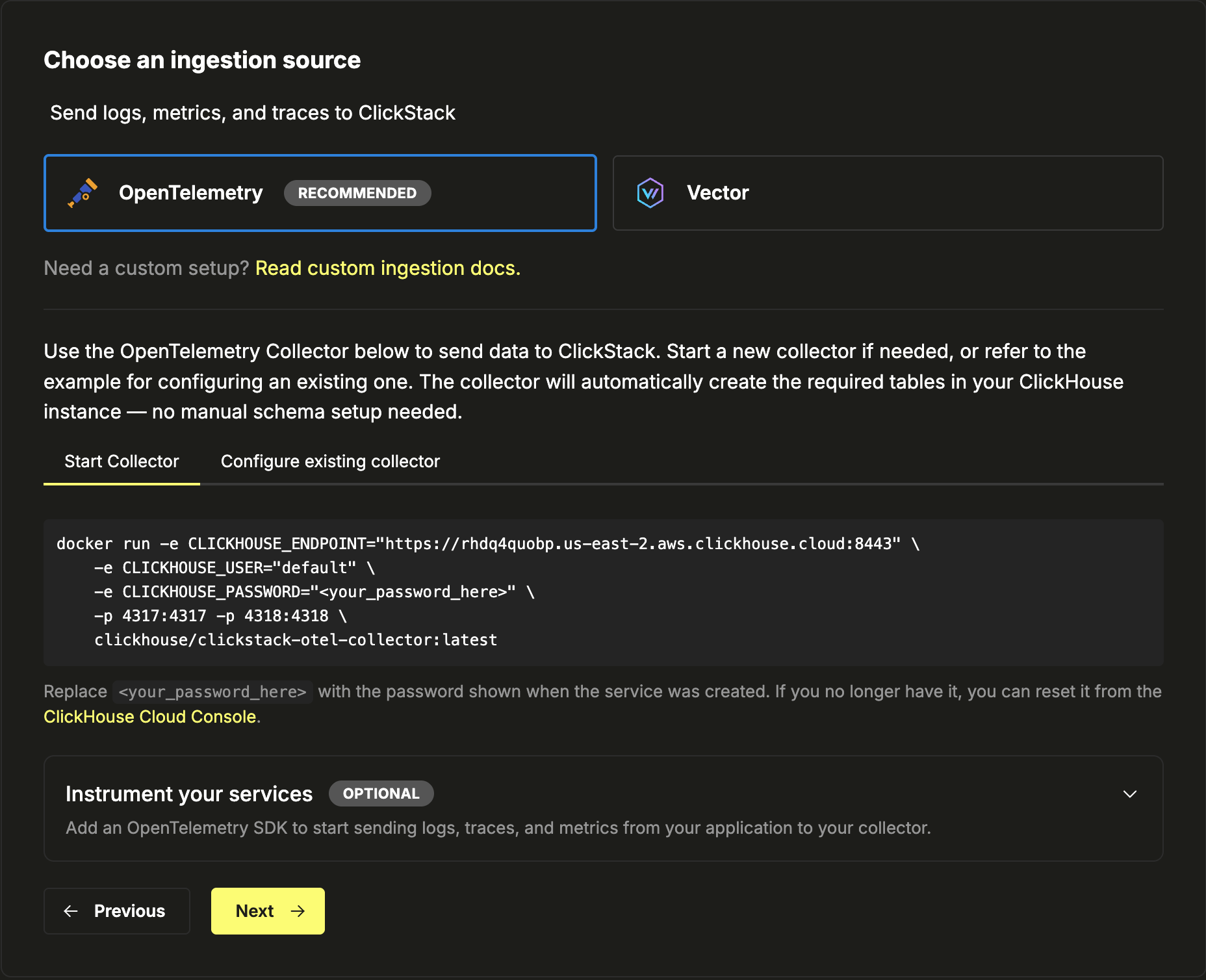Click the inline <your_password_here> code snippet

(x=212, y=692)
